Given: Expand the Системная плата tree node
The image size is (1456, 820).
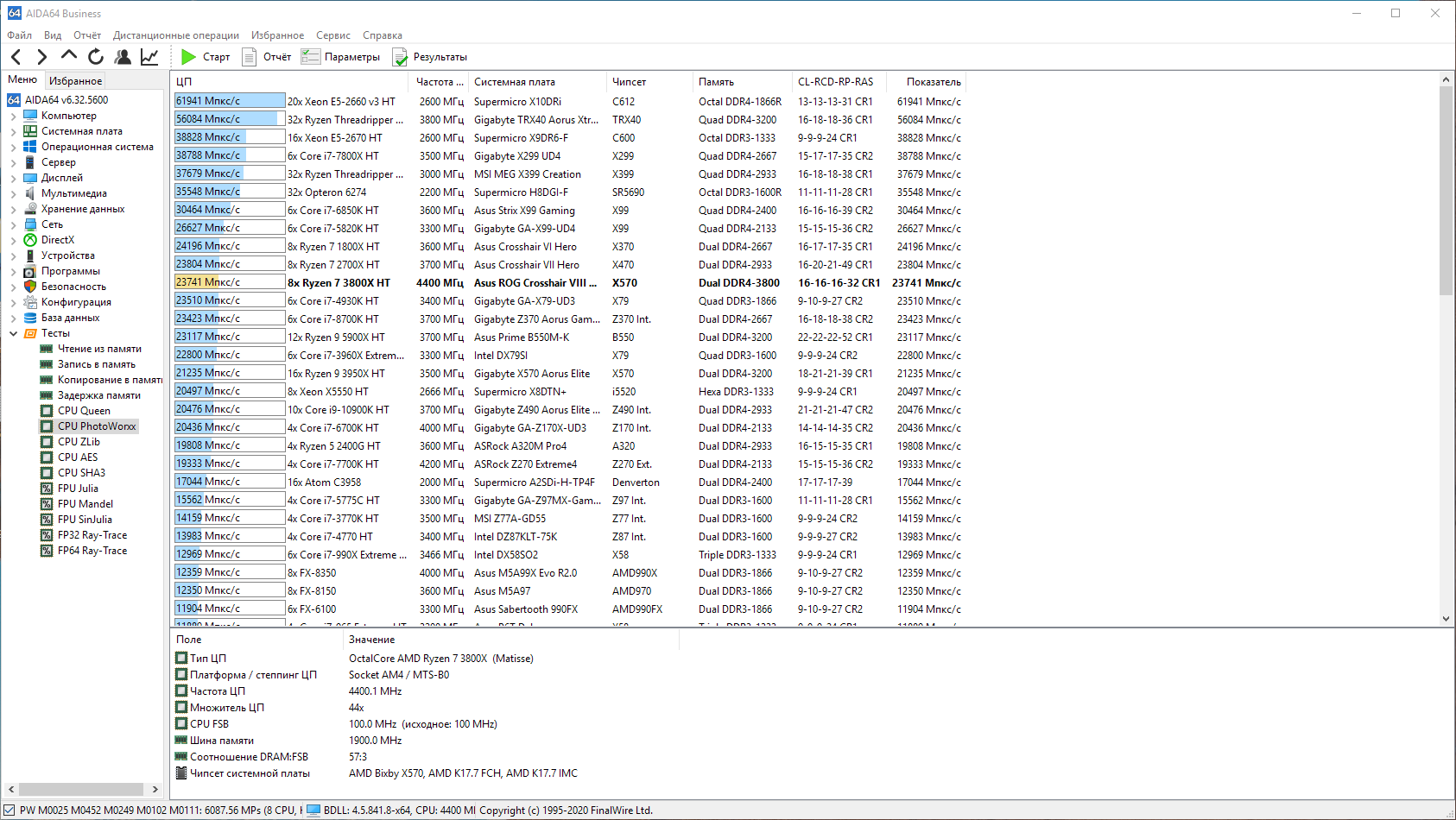Looking at the screenshot, I should point(13,131).
